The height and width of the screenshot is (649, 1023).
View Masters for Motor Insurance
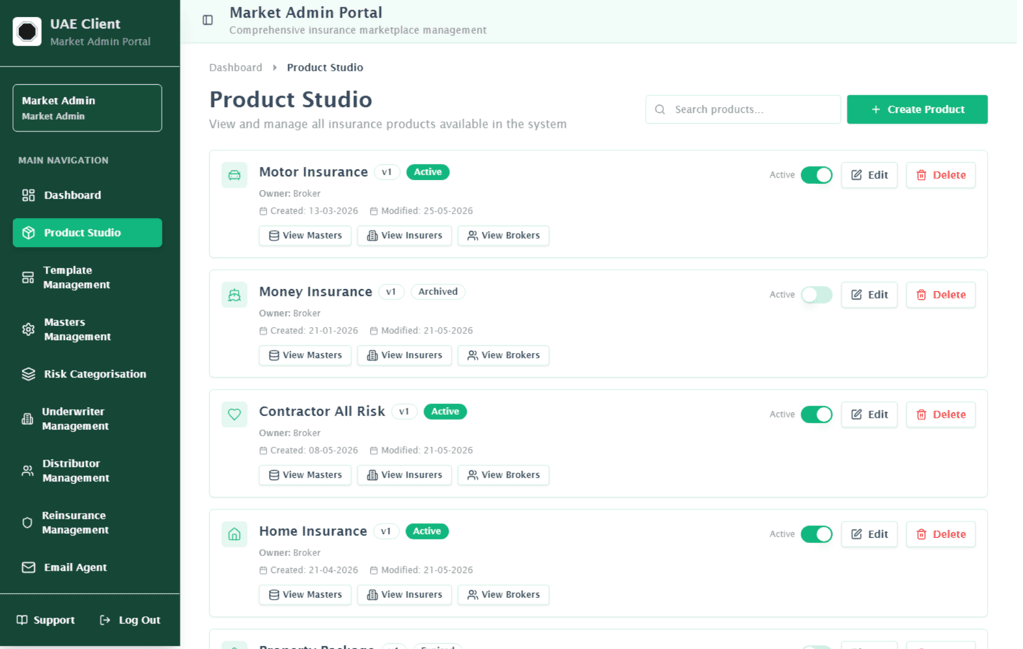tap(305, 235)
